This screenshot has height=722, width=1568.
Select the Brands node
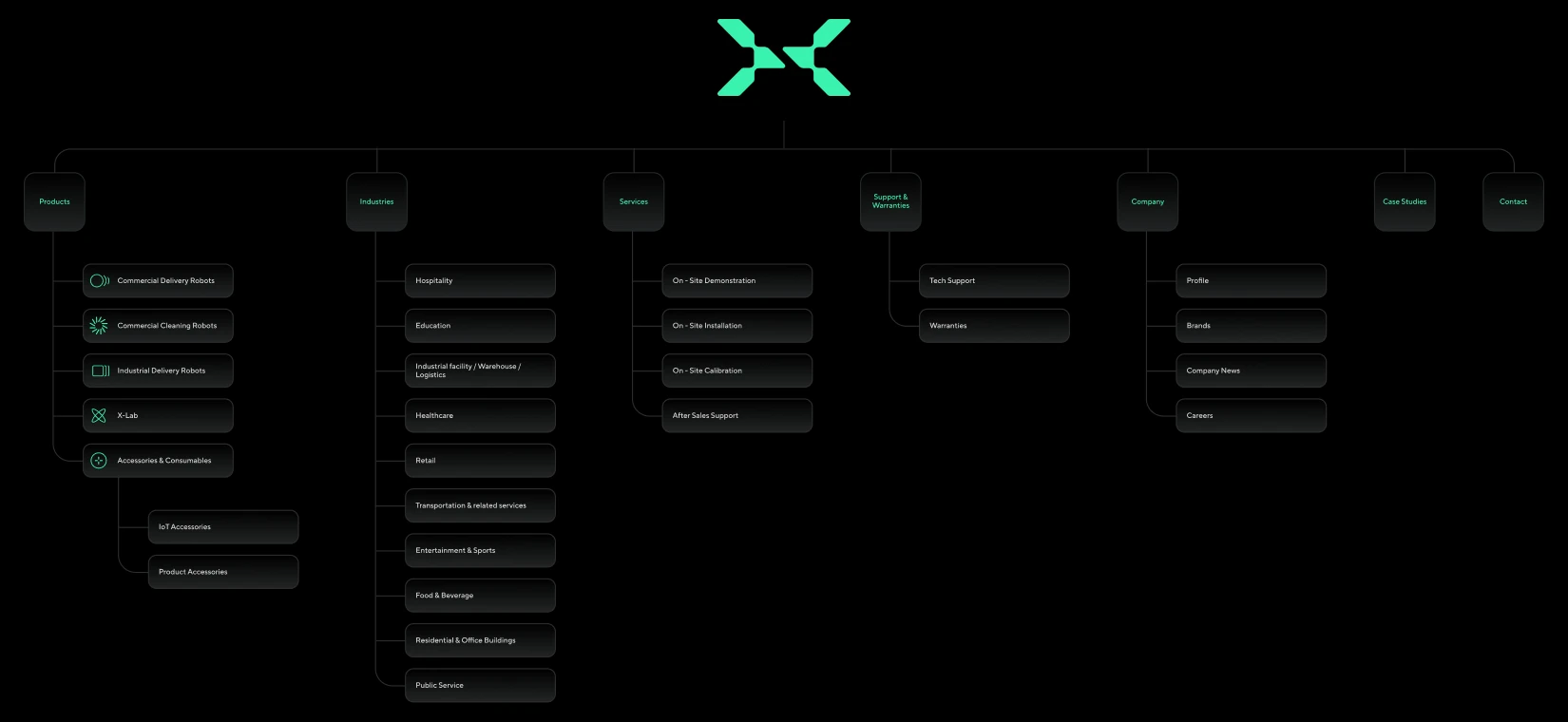(x=1251, y=326)
